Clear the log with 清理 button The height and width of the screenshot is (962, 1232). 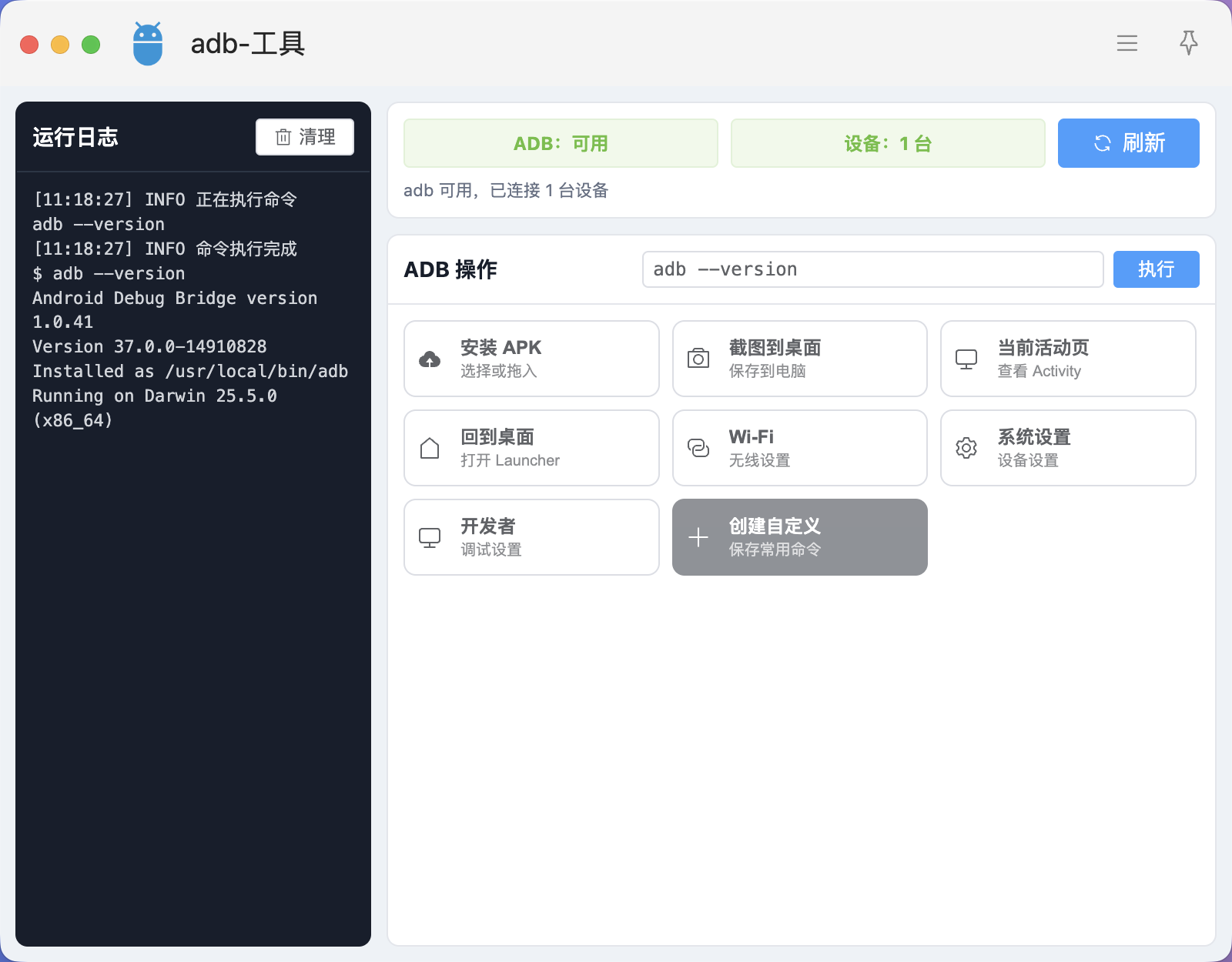point(305,137)
